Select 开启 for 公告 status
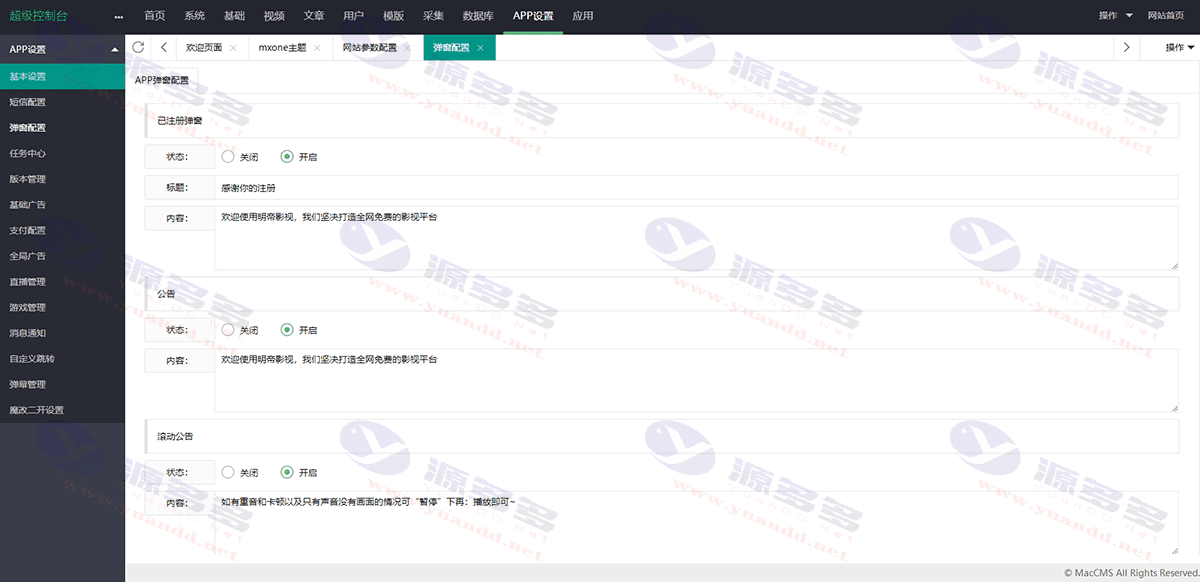 299,330
